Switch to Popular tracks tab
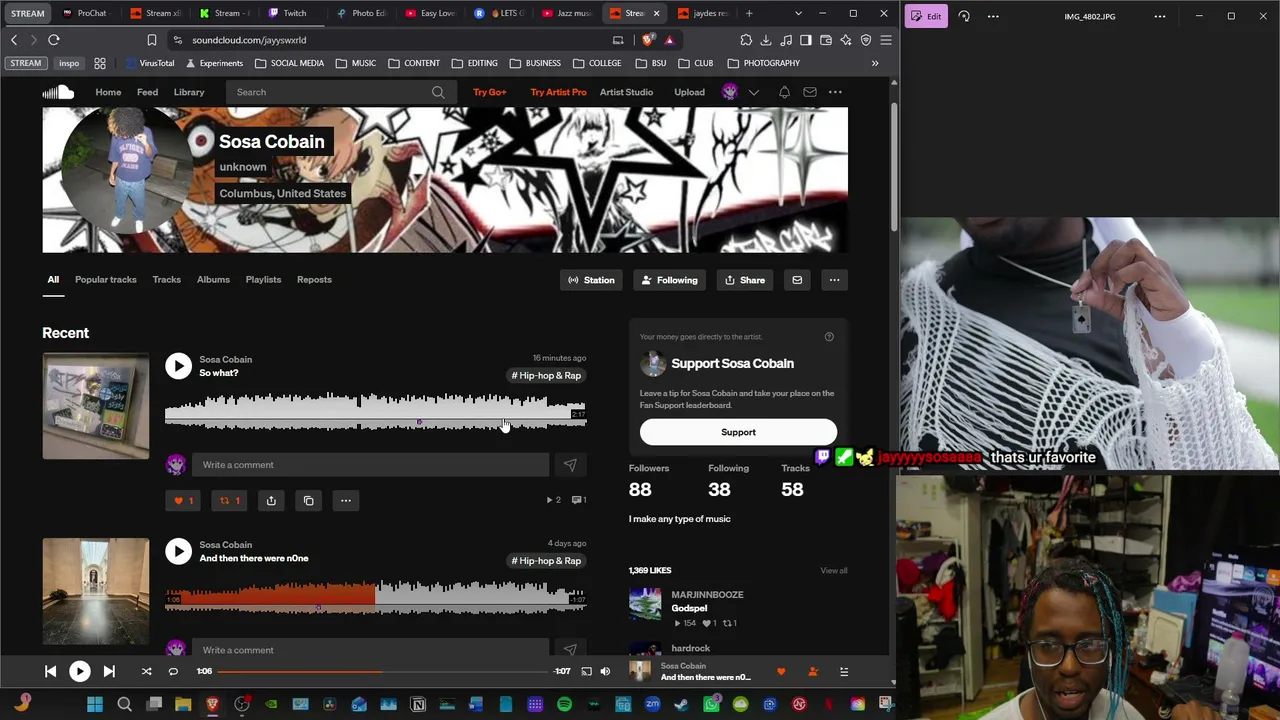 pyautogui.click(x=105, y=280)
